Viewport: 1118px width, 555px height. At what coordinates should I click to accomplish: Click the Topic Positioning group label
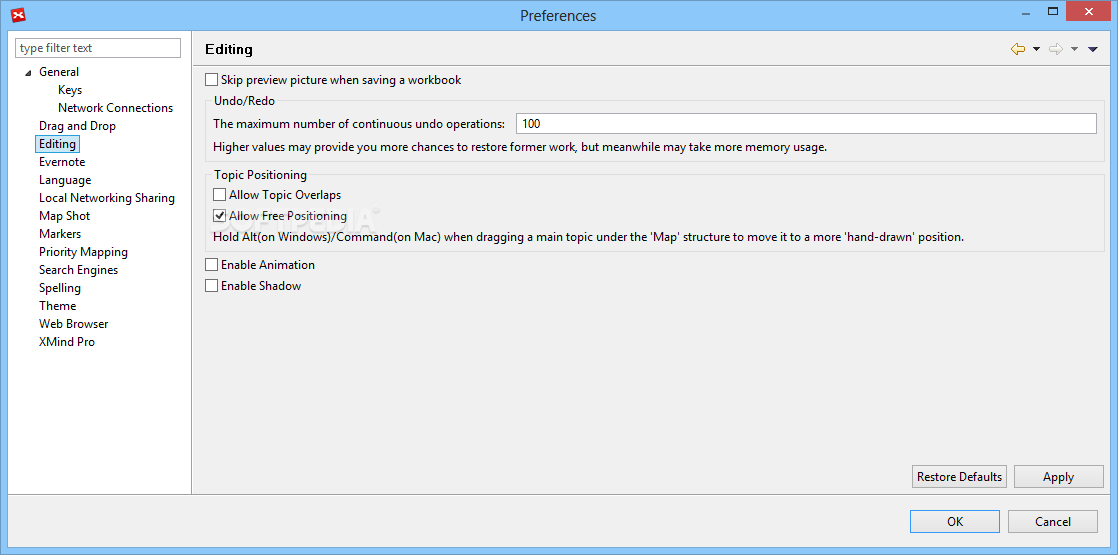[260, 175]
